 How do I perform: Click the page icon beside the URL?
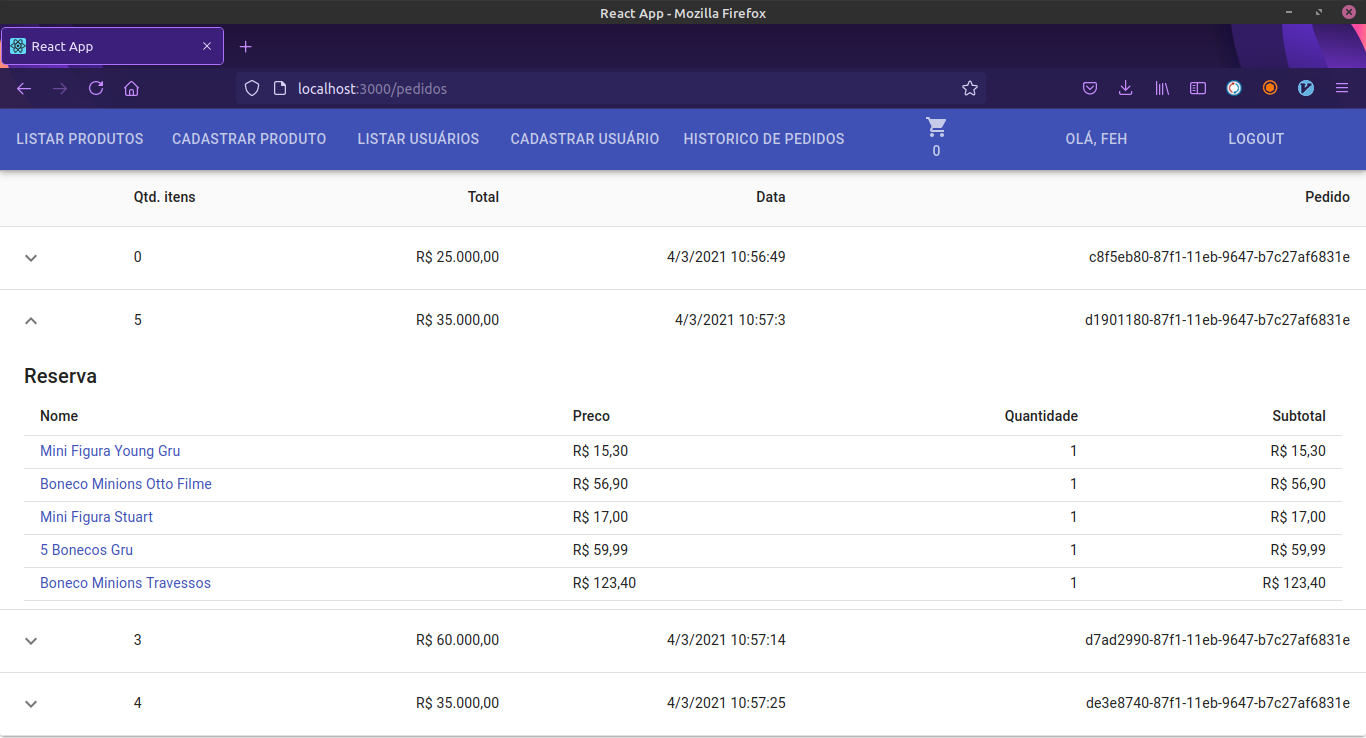coord(280,88)
